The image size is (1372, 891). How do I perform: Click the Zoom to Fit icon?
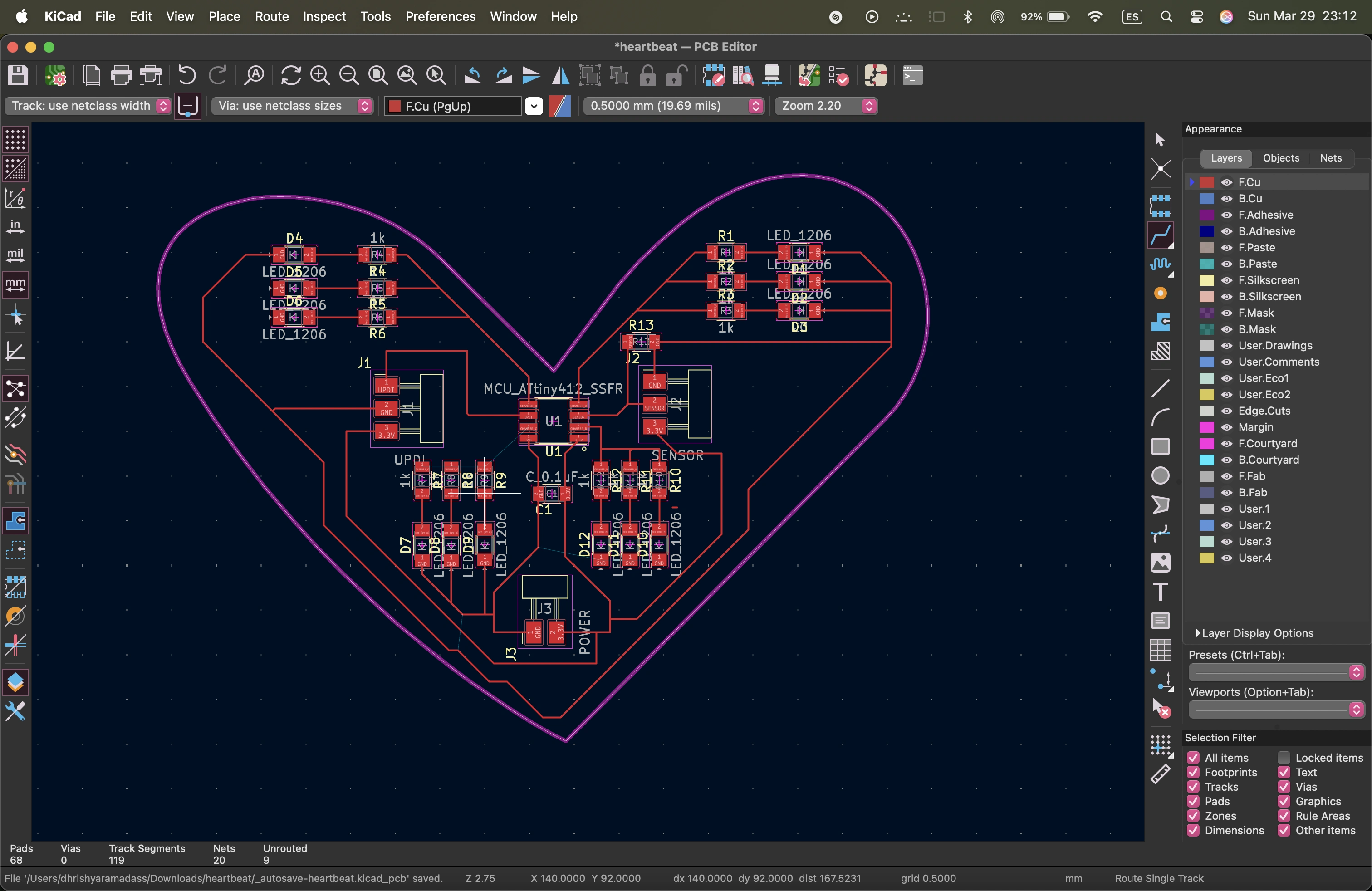click(x=378, y=75)
